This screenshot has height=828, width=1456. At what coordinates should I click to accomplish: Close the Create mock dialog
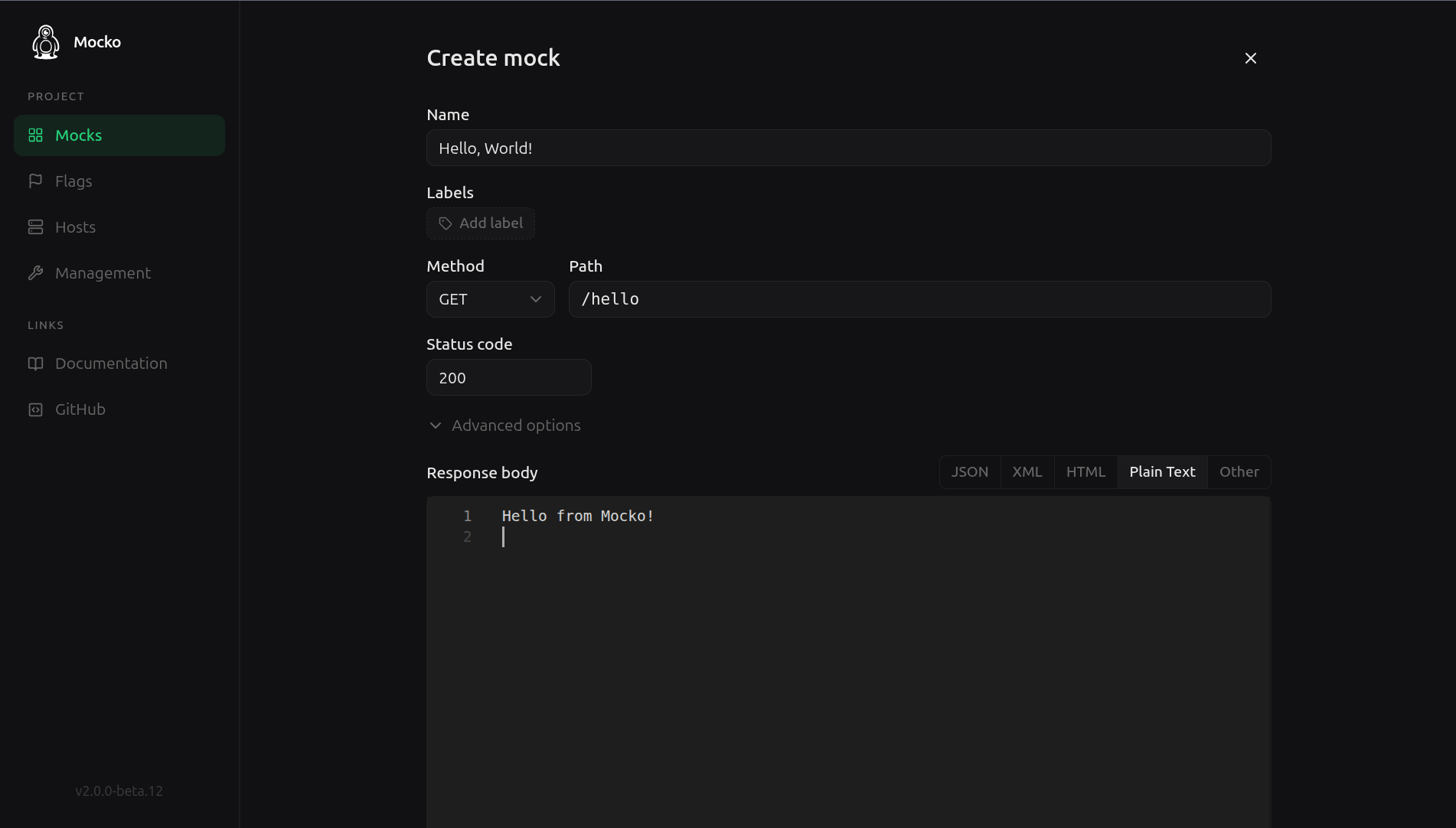point(1251,58)
